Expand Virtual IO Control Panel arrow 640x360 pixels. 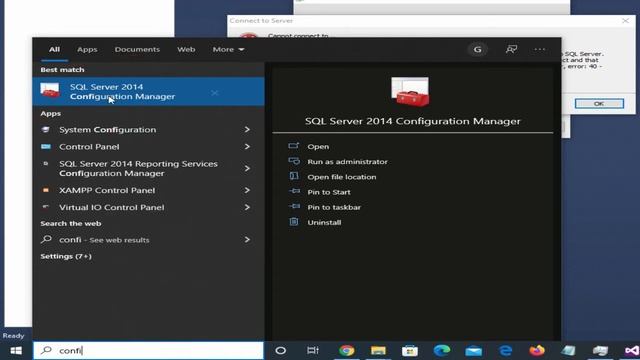click(247, 207)
